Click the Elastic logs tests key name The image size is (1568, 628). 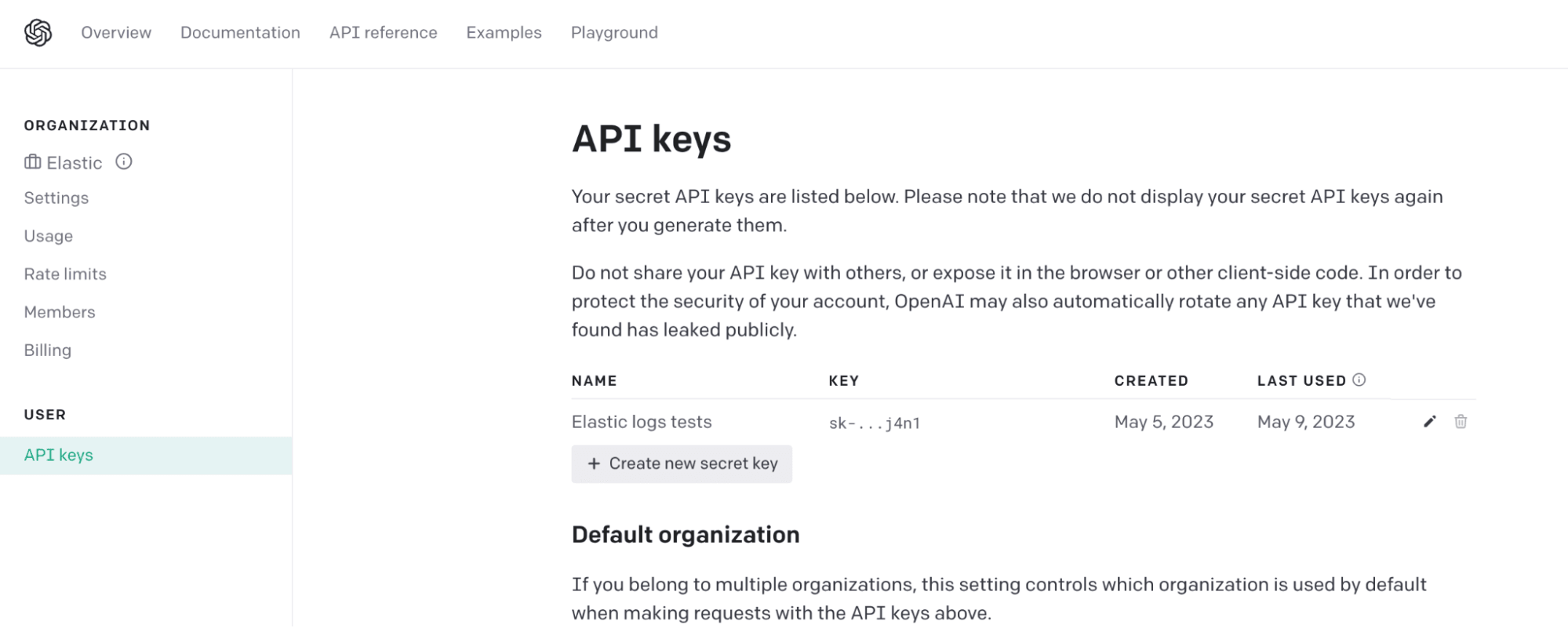click(x=642, y=423)
